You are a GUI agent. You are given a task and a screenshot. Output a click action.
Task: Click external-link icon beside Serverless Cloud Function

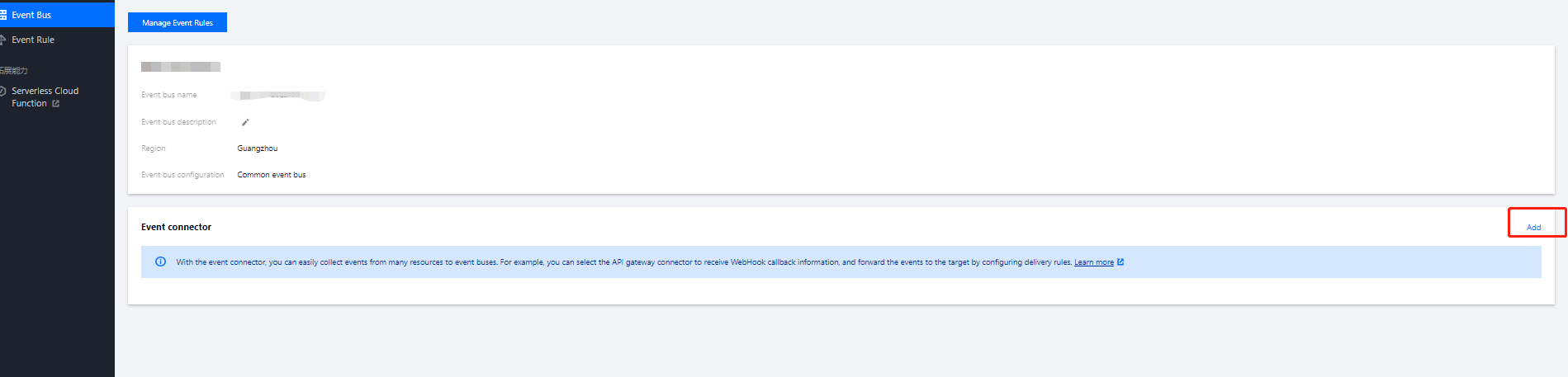[56, 104]
